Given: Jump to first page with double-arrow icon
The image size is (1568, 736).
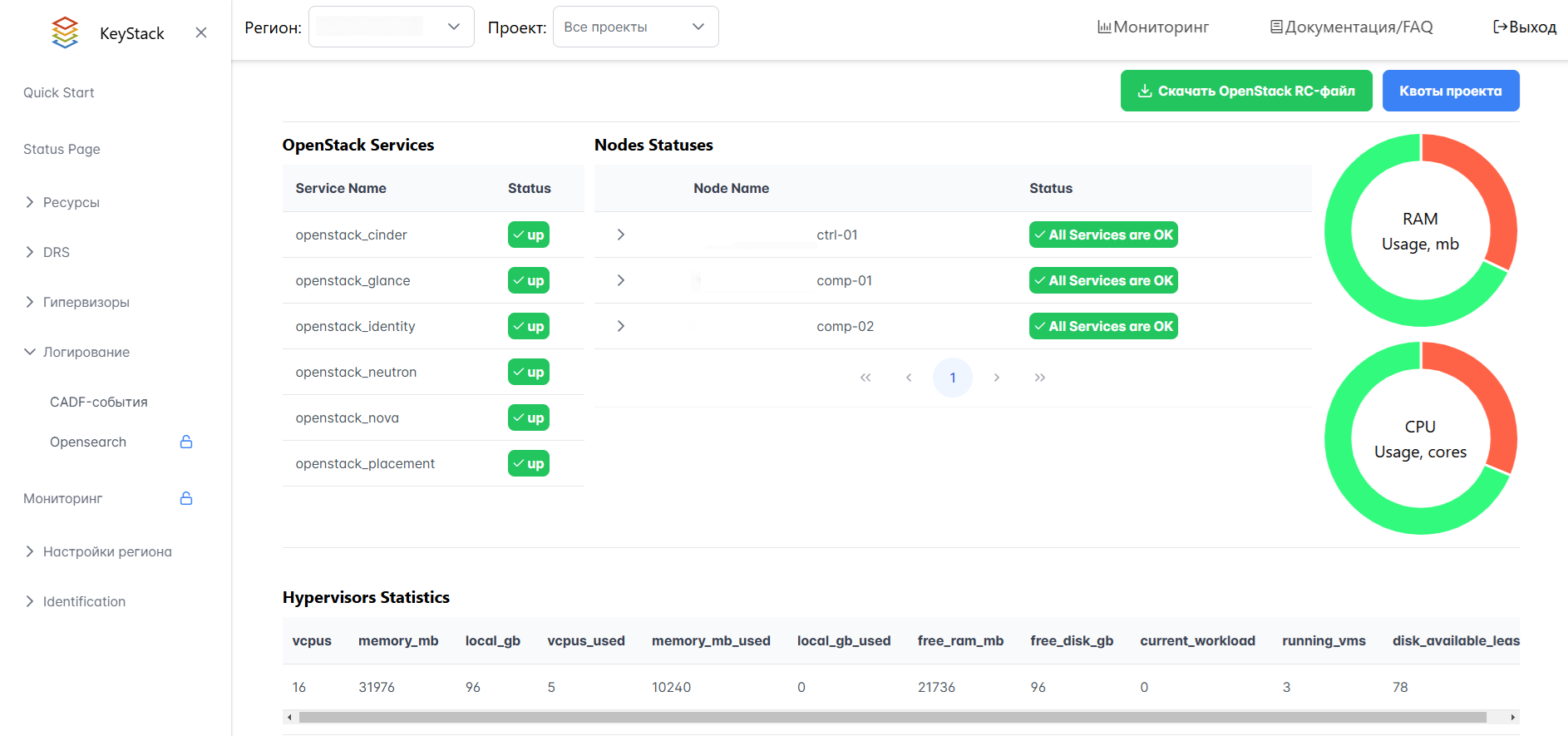Looking at the screenshot, I should point(865,378).
